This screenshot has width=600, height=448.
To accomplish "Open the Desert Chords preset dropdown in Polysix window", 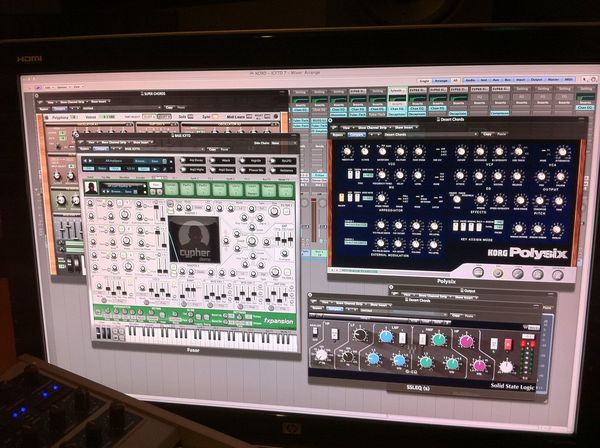I will [x=430, y=134].
